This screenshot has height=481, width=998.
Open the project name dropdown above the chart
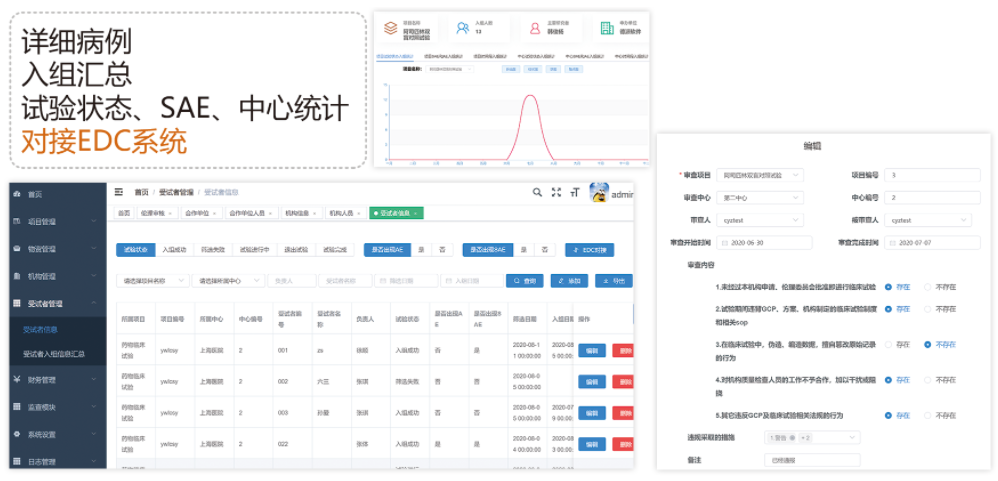(448, 69)
